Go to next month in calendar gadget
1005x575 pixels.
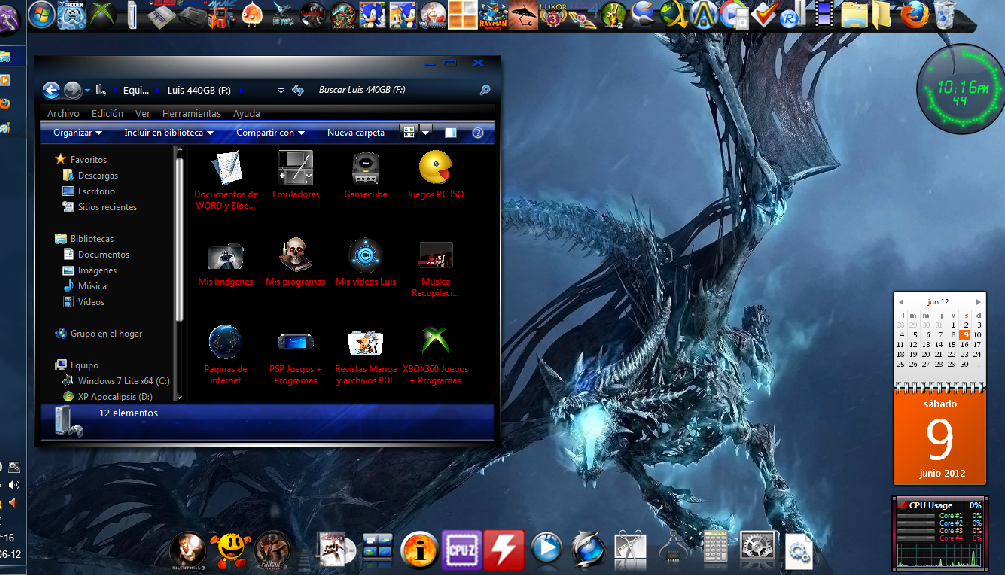(x=977, y=301)
